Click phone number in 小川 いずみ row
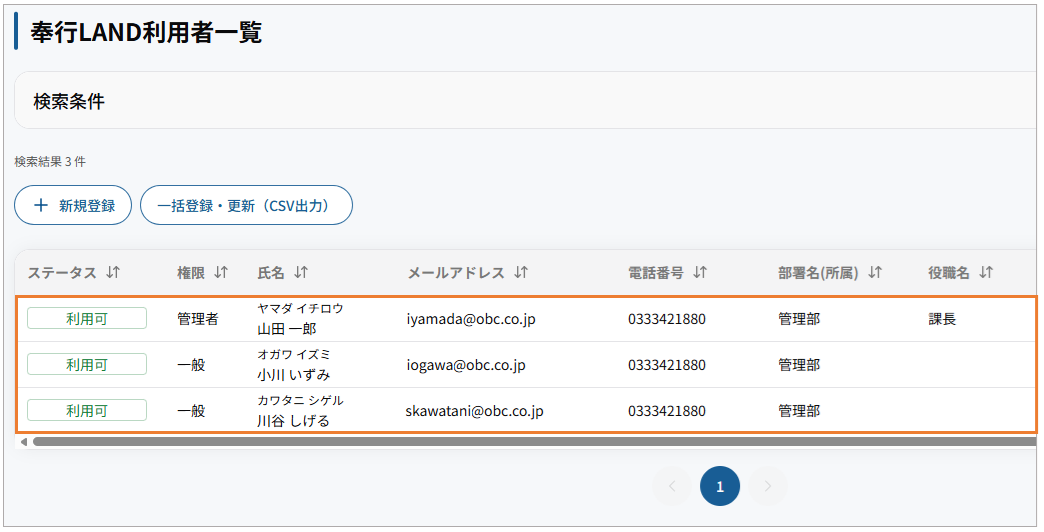1044x532 pixels. pyautogui.click(x=666, y=365)
